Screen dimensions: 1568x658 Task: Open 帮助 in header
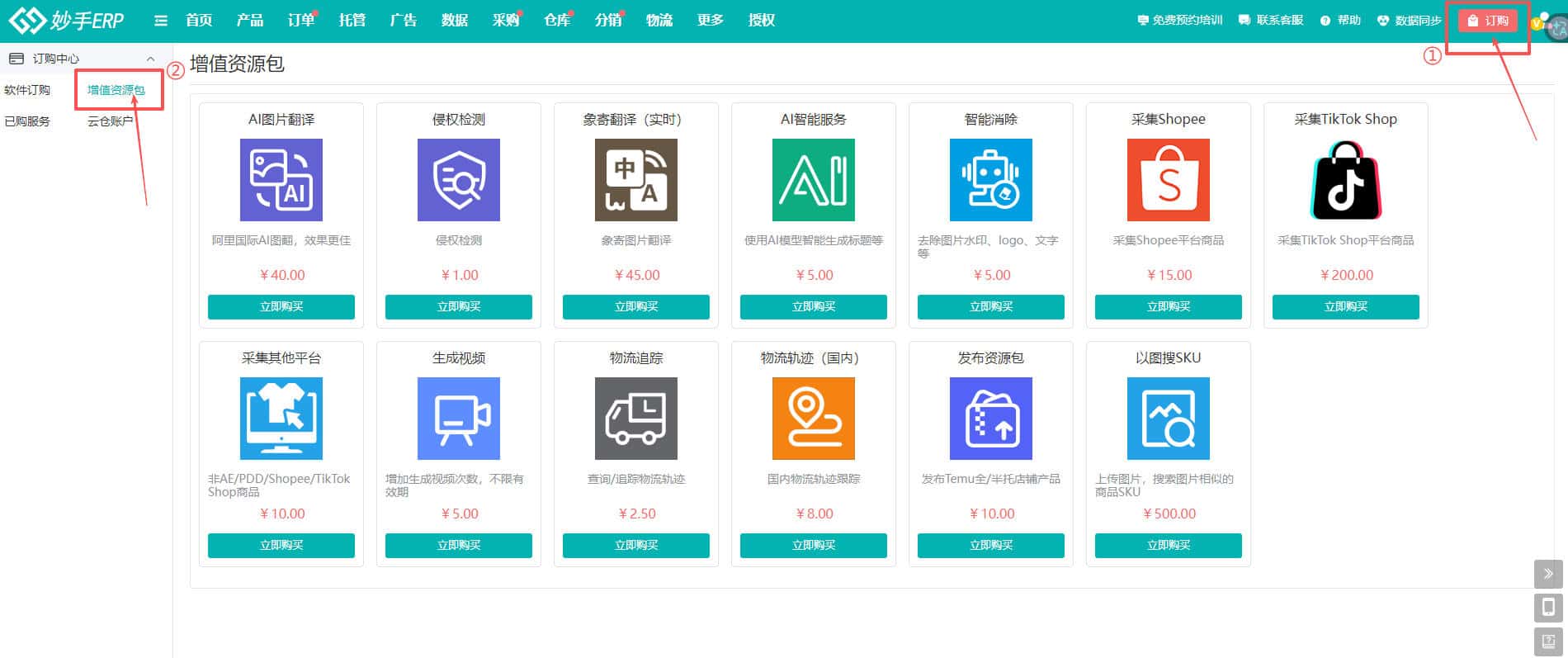coord(1341,21)
